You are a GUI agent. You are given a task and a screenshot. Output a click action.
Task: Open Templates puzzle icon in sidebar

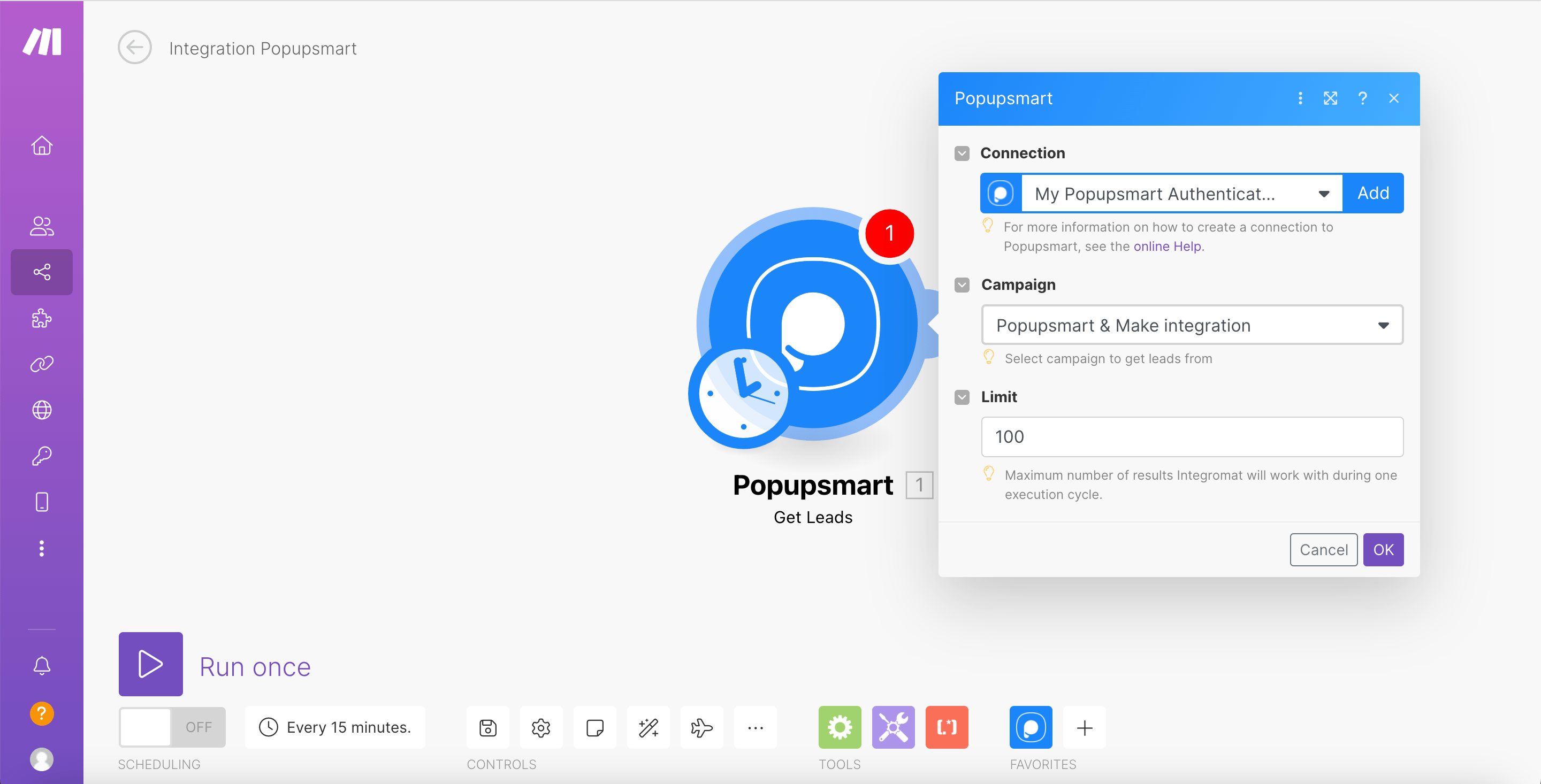click(41, 318)
